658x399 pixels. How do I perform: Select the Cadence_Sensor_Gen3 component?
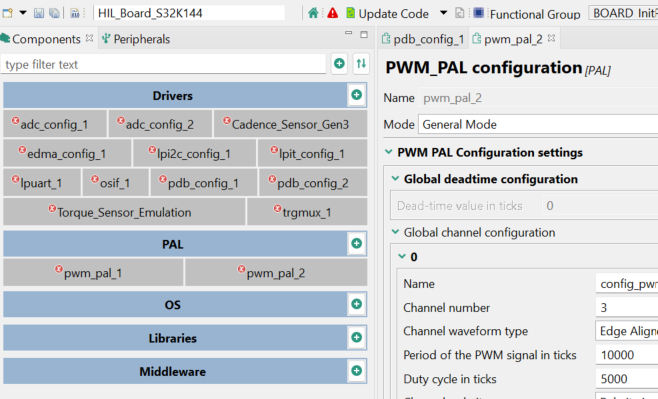click(290, 124)
